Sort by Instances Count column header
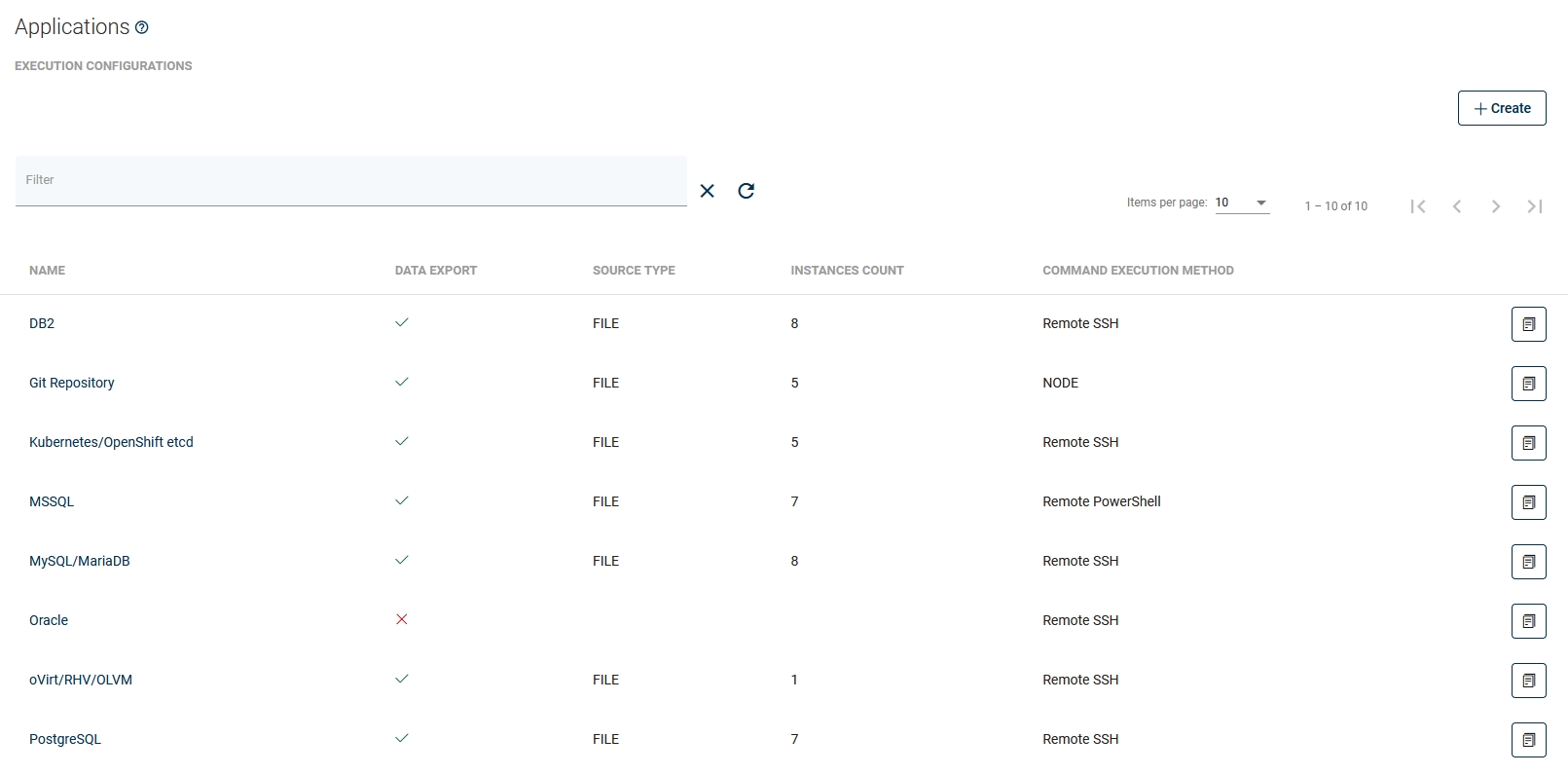Screen dimensions: 1568x775 pyautogui.click(x=847, y=271)
